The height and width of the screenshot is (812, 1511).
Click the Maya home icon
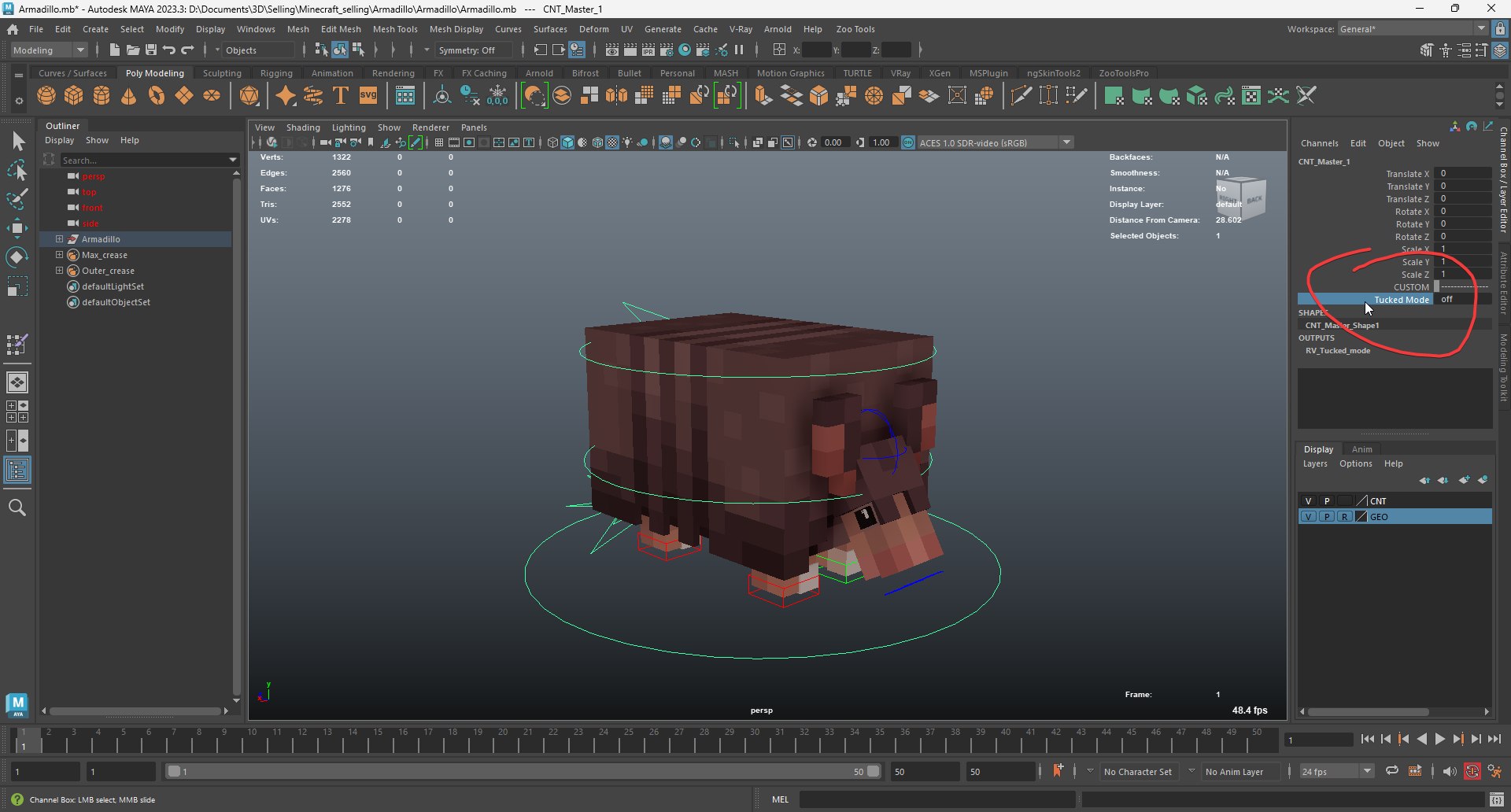point(13,29)
